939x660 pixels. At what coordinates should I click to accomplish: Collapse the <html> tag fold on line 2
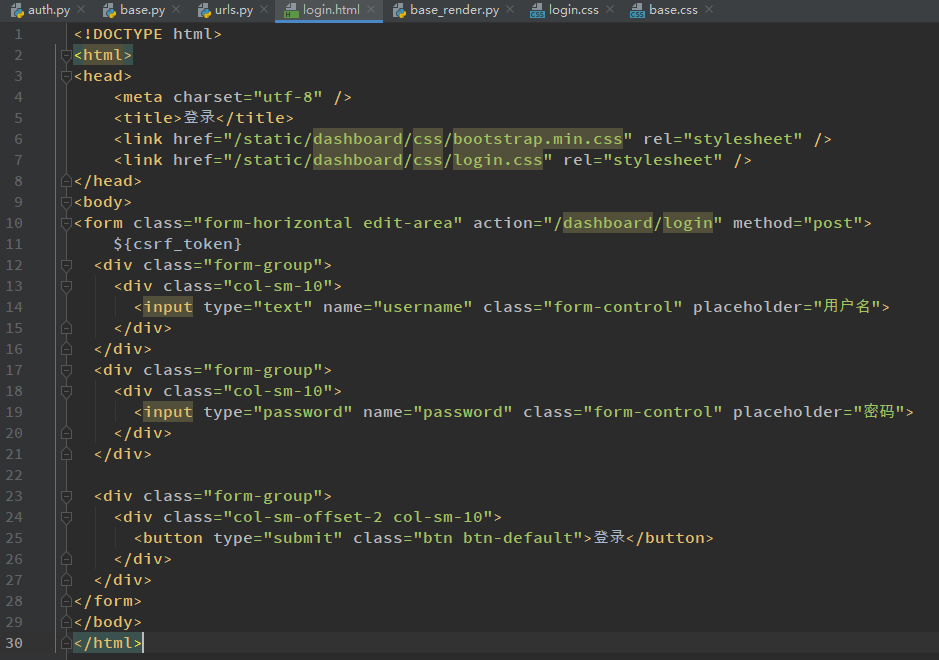(66, 56)
